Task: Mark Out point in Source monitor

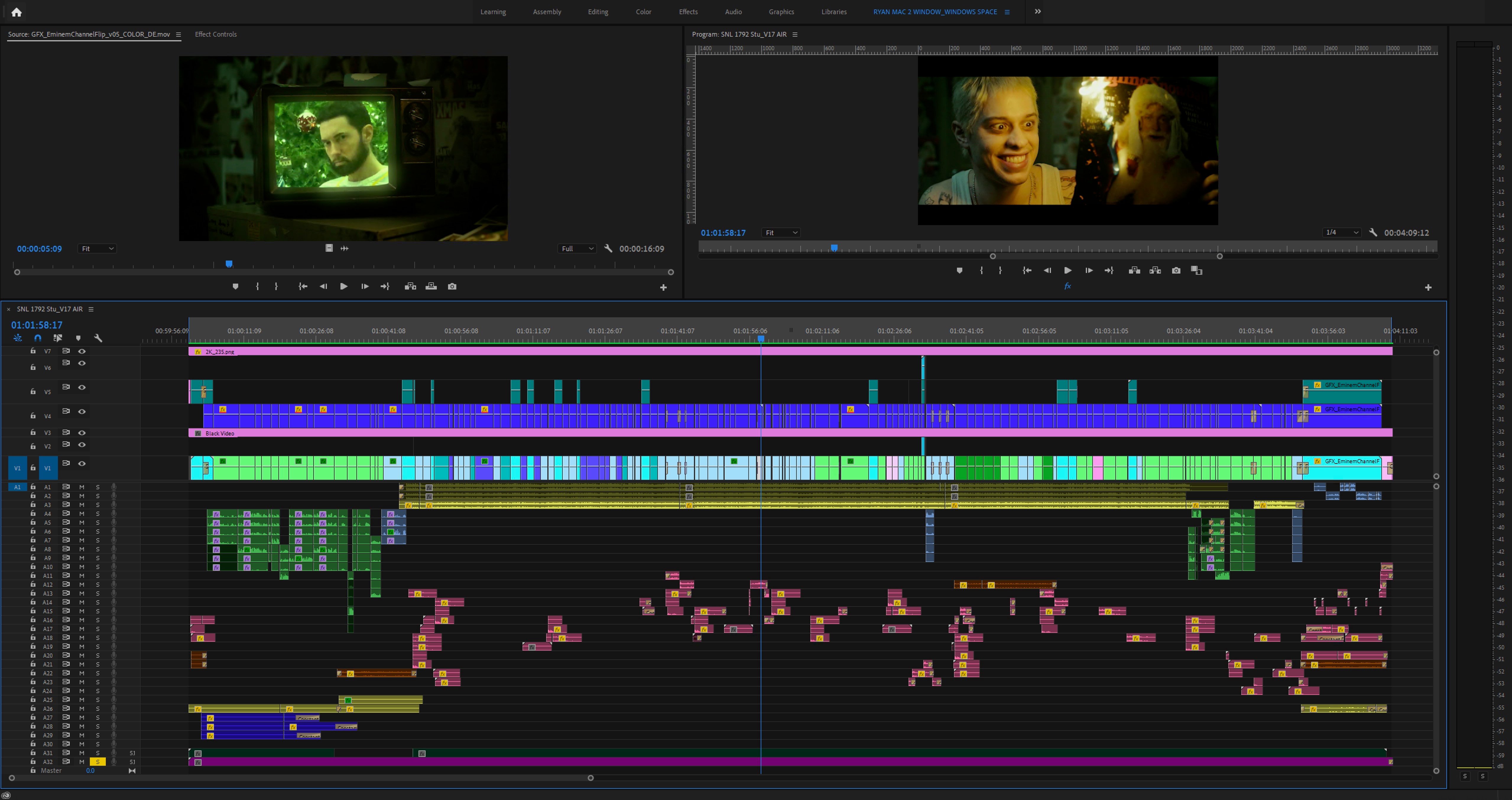Action: click(276, 286)
